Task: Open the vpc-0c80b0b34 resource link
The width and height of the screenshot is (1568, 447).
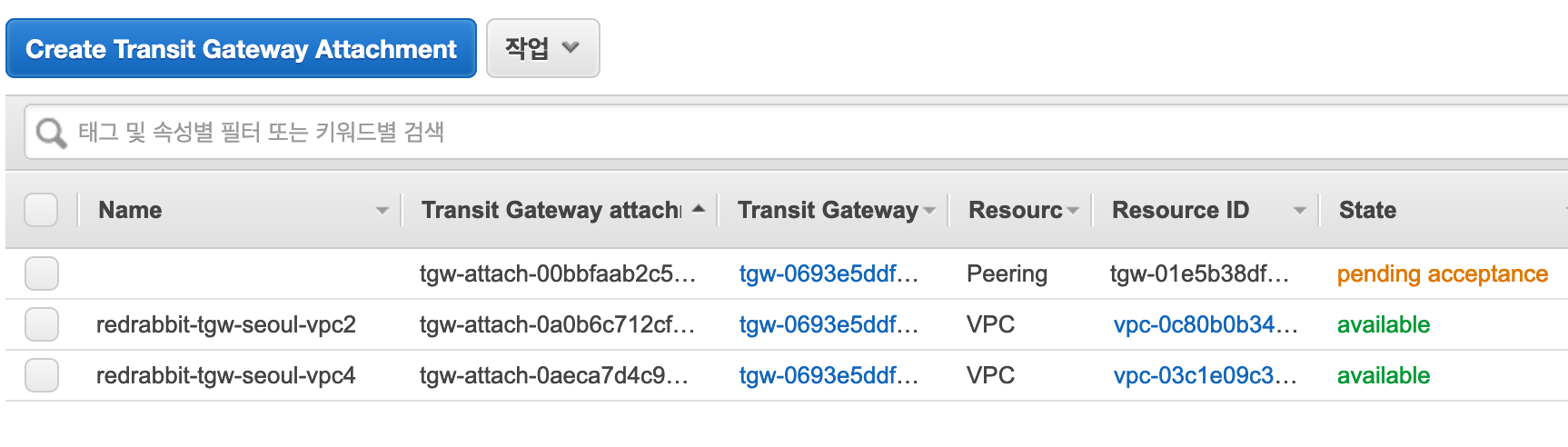Action: click(1205, 324)
